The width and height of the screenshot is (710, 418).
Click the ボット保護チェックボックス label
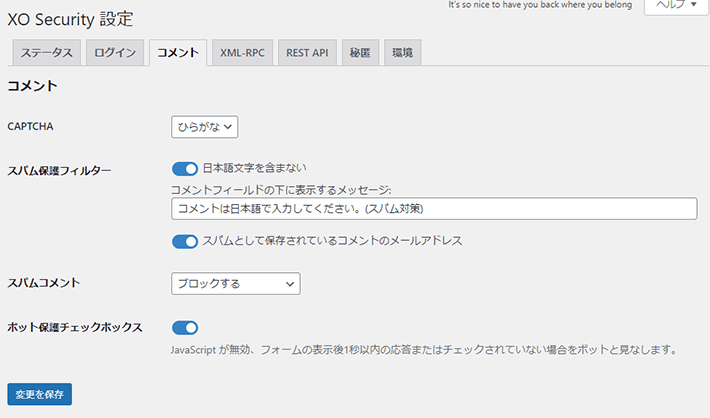pos(75,327)
